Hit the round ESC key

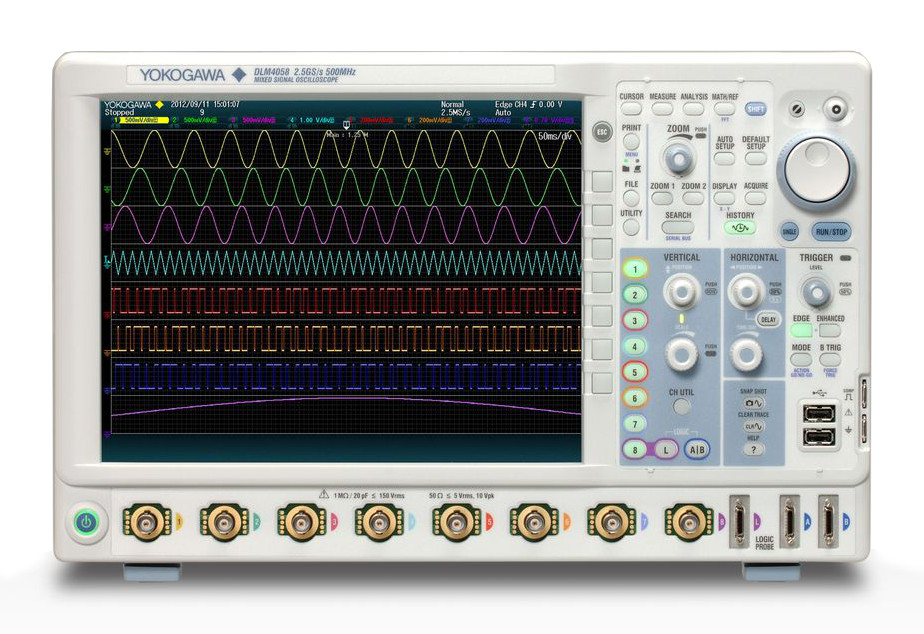tap(602, 131)
